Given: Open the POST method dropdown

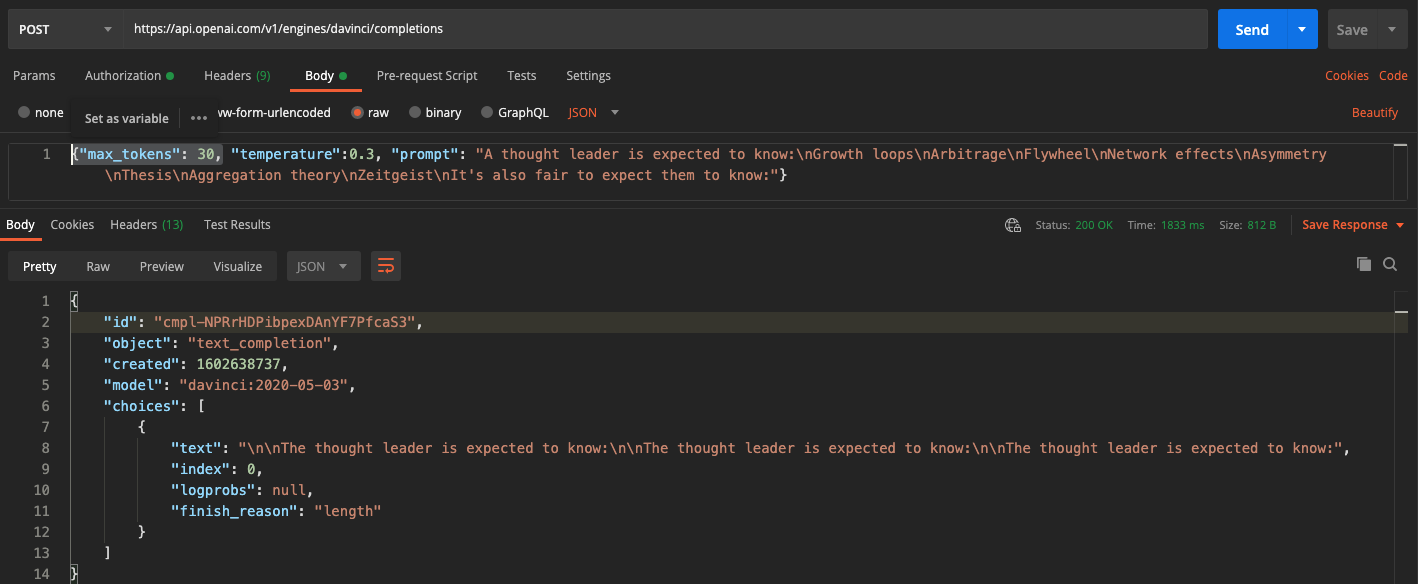Looking at the screenshot, I should point(65,29).
